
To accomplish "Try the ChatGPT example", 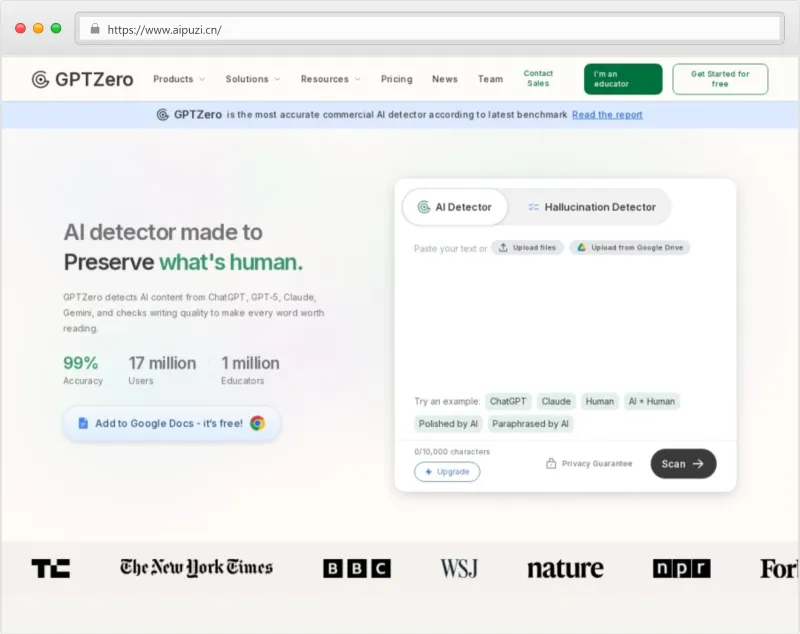I will [x=508, y=401].
